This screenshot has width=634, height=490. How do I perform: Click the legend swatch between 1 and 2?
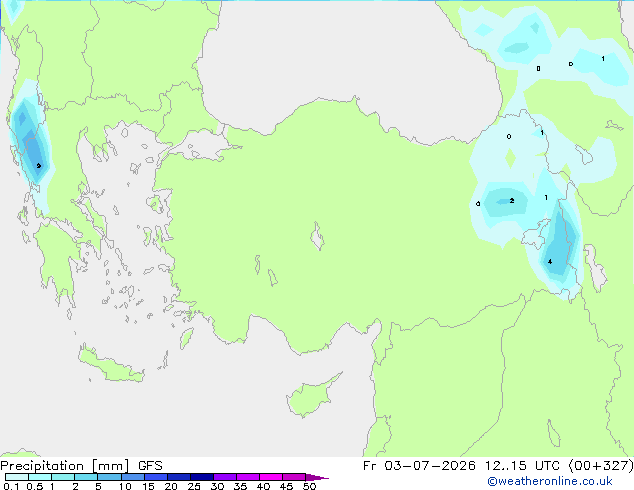(x=63, y=477)
